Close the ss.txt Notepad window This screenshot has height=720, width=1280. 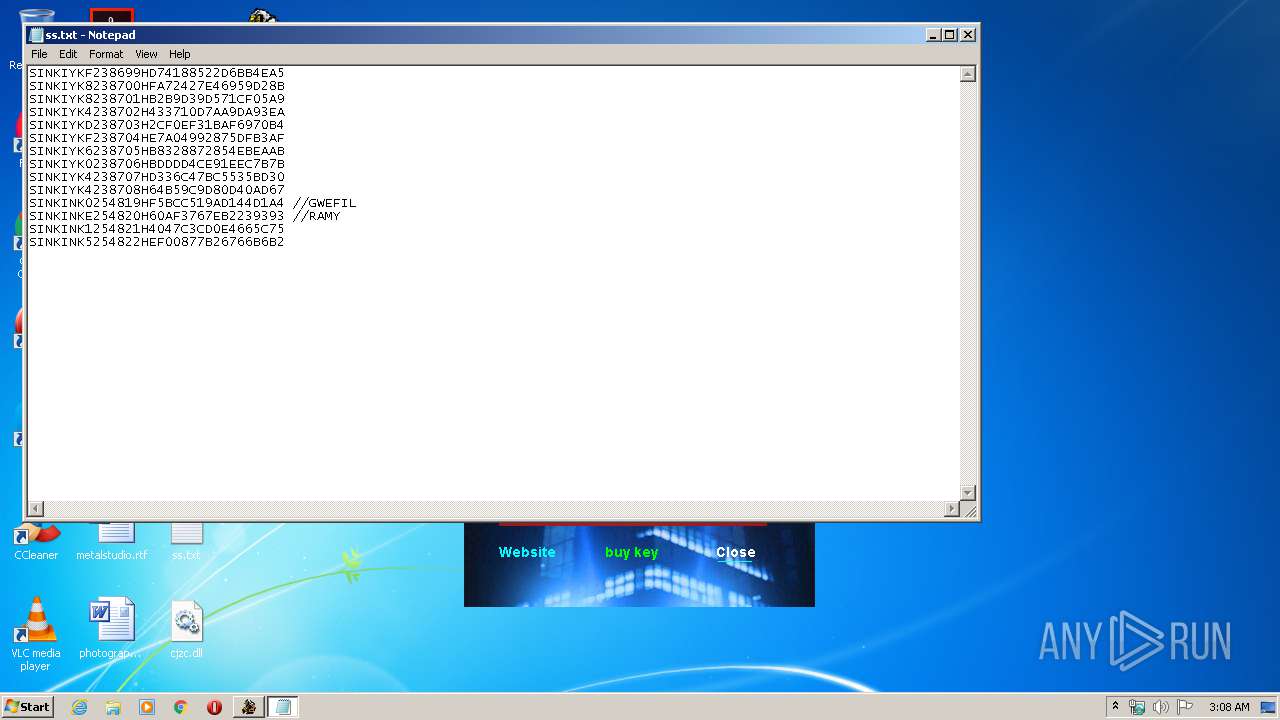click(968, 35)
